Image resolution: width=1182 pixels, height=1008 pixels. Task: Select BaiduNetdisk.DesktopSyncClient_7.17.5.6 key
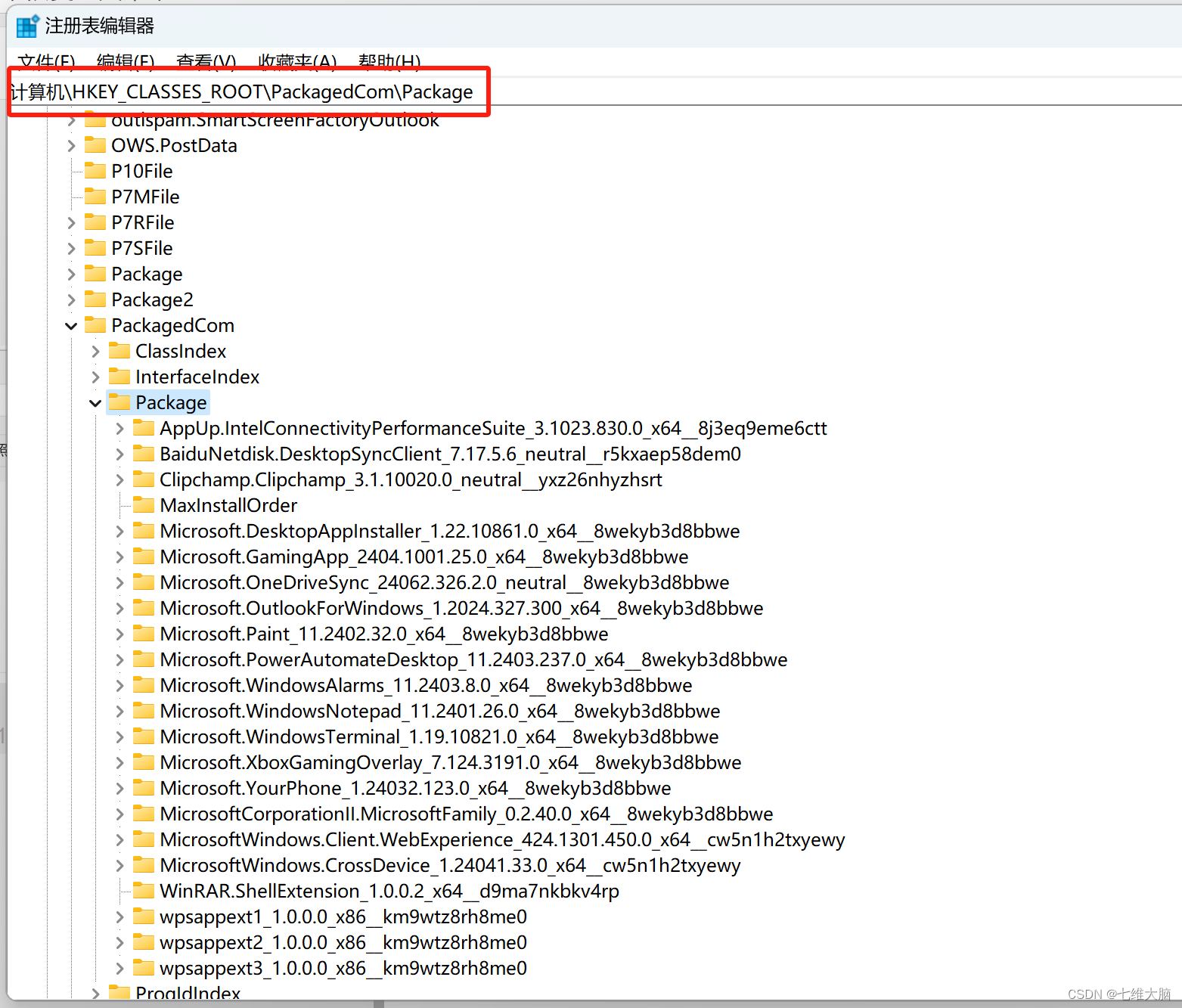[x=451, y=454]
